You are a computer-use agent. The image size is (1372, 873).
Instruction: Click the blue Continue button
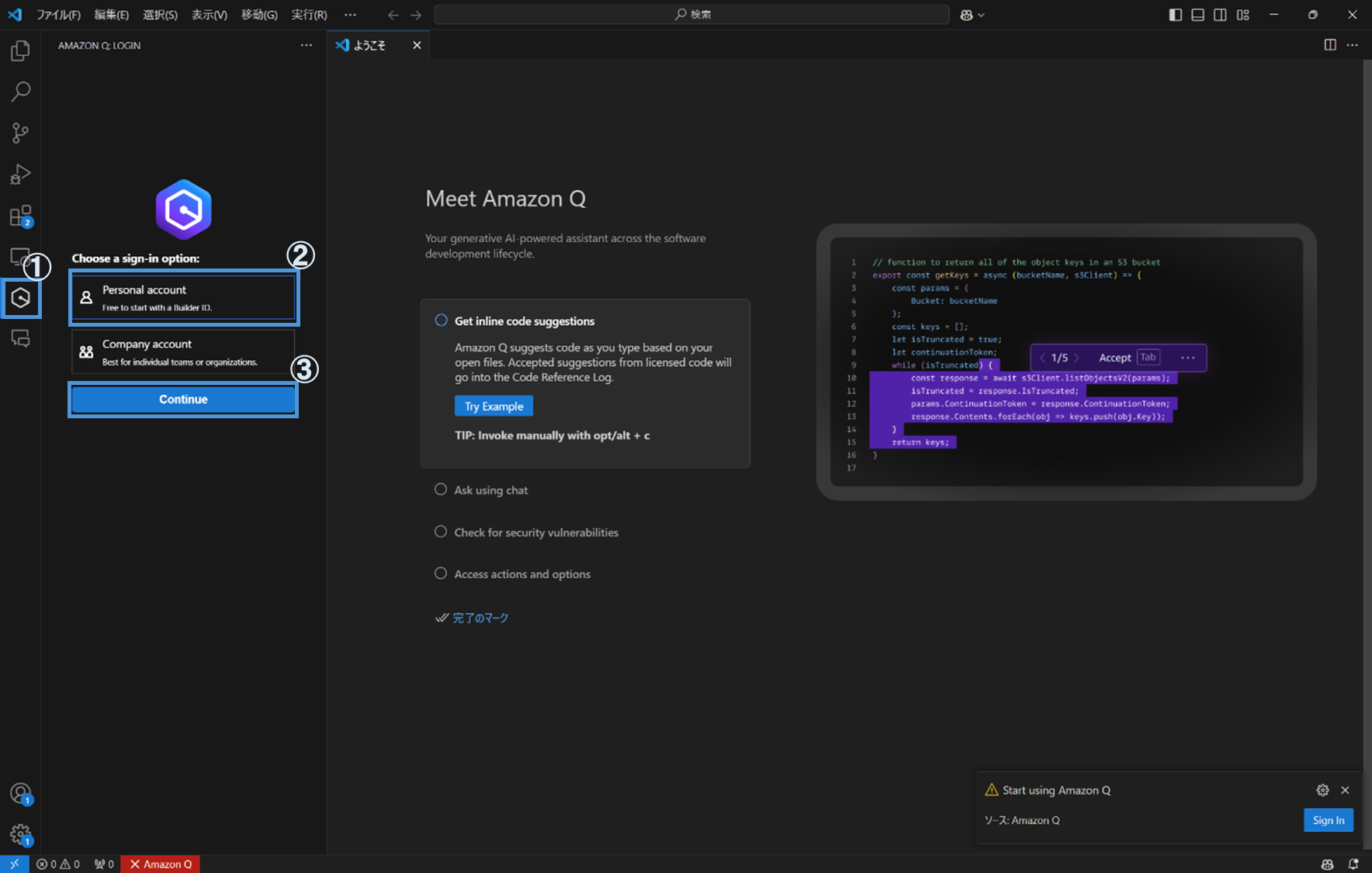(x=183, y=400)
